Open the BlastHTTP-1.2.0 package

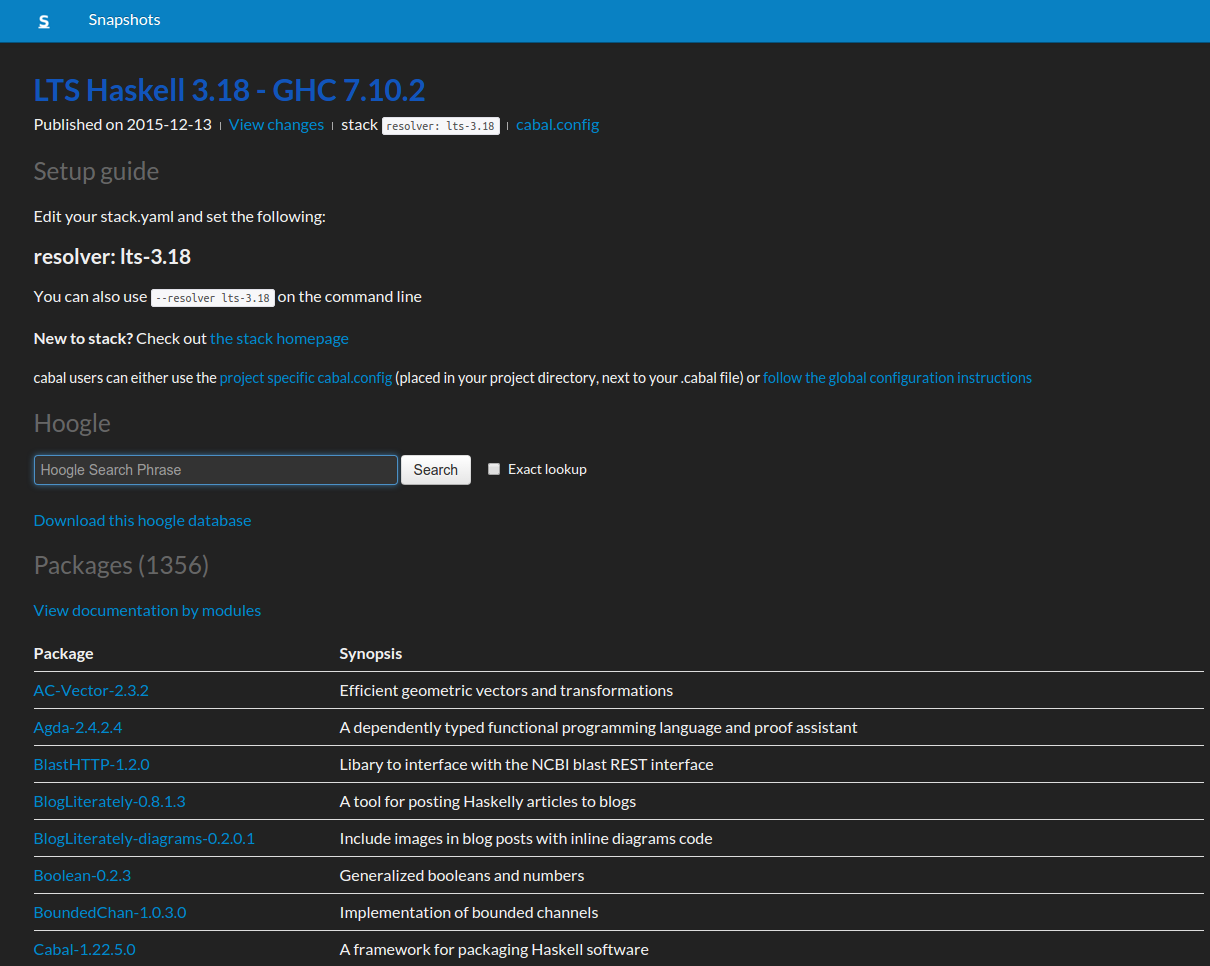point(92,764)
